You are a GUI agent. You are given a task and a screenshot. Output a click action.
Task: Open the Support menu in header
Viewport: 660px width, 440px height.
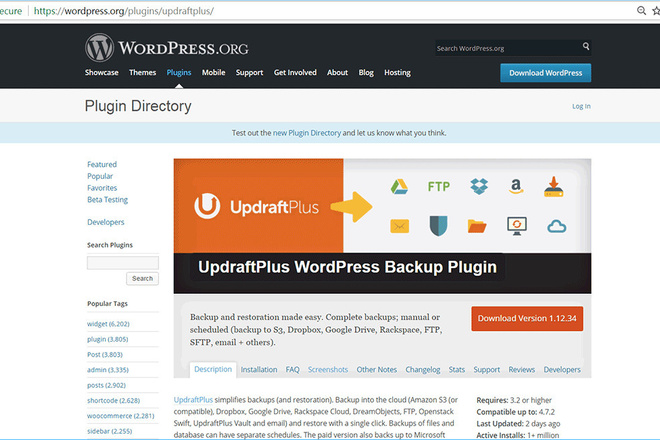click(249, 72)
